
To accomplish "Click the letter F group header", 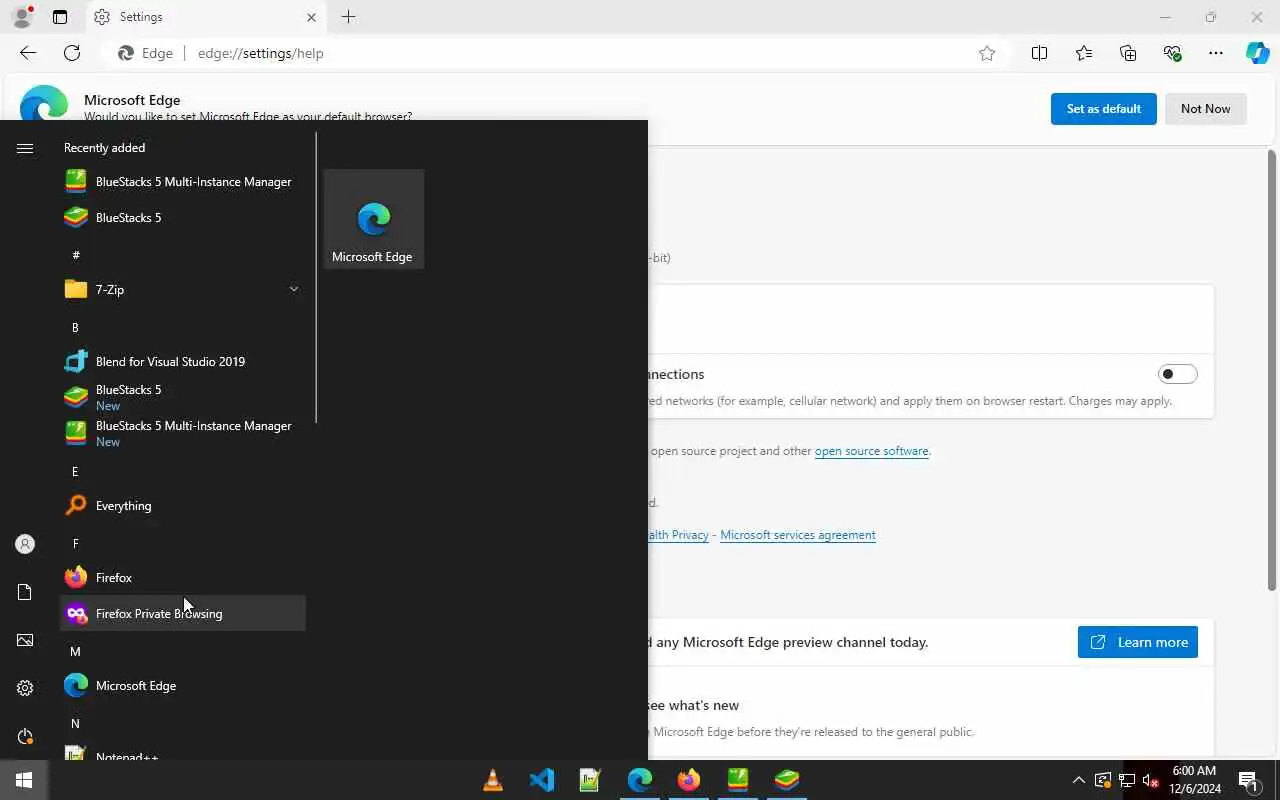I will [x=75, y=543].
